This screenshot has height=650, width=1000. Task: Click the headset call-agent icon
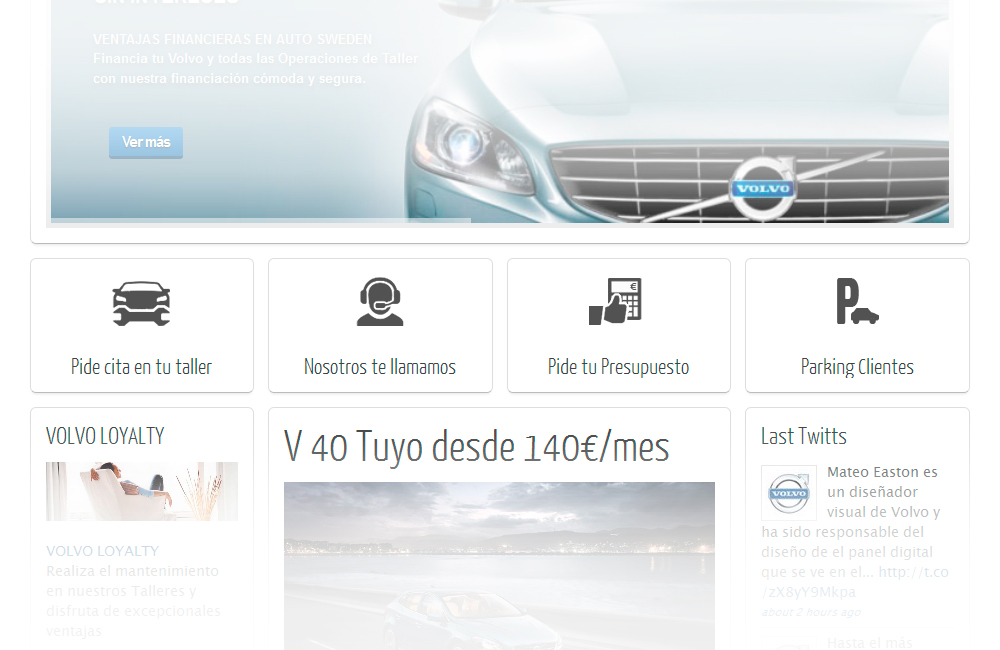[380, 302]
